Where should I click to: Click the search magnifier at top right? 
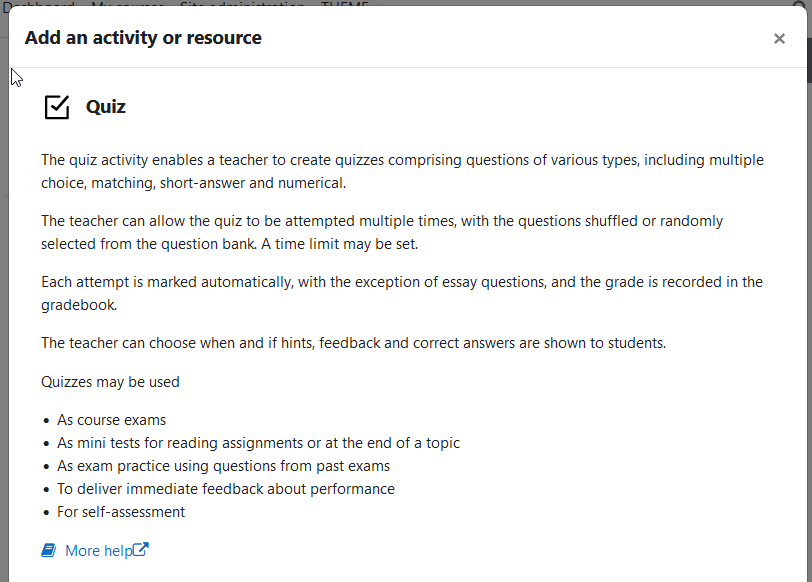coord(800,4)
